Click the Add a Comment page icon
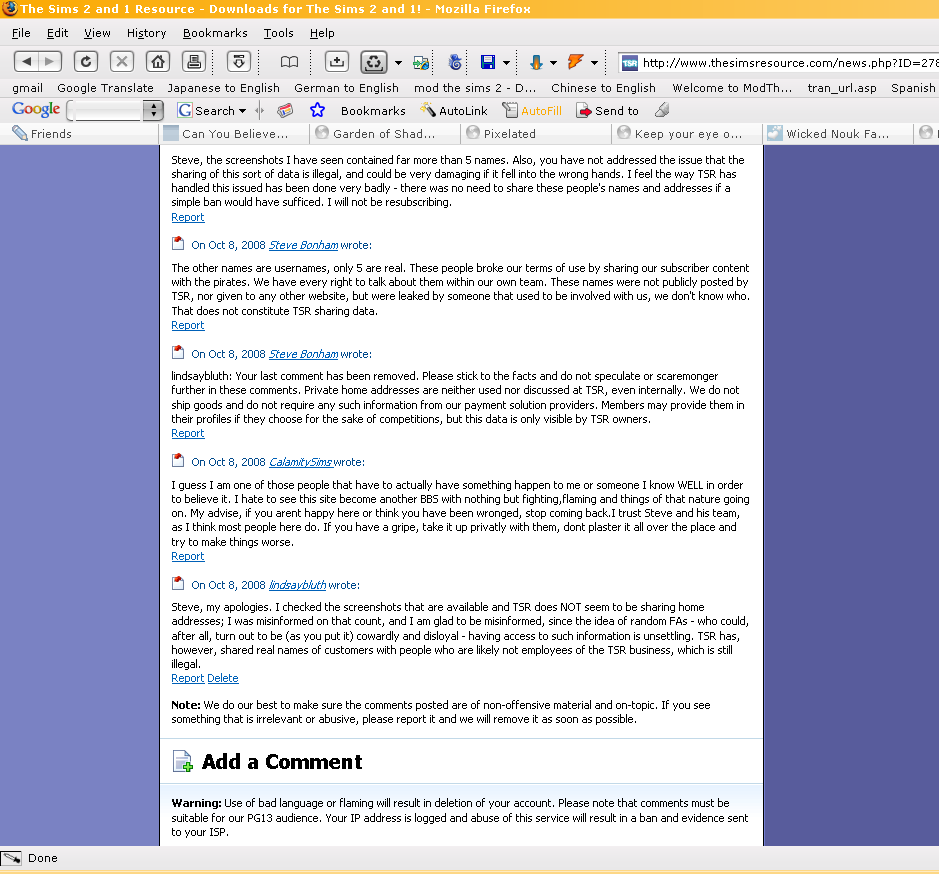939x874 pixels. tap(183, 761)
